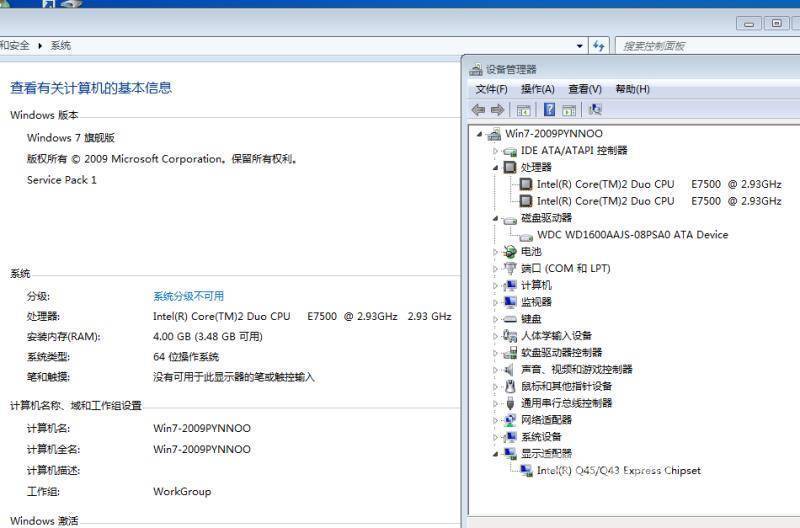Click the Forward arrow in Device Manager toolbar

coord(497,110)
